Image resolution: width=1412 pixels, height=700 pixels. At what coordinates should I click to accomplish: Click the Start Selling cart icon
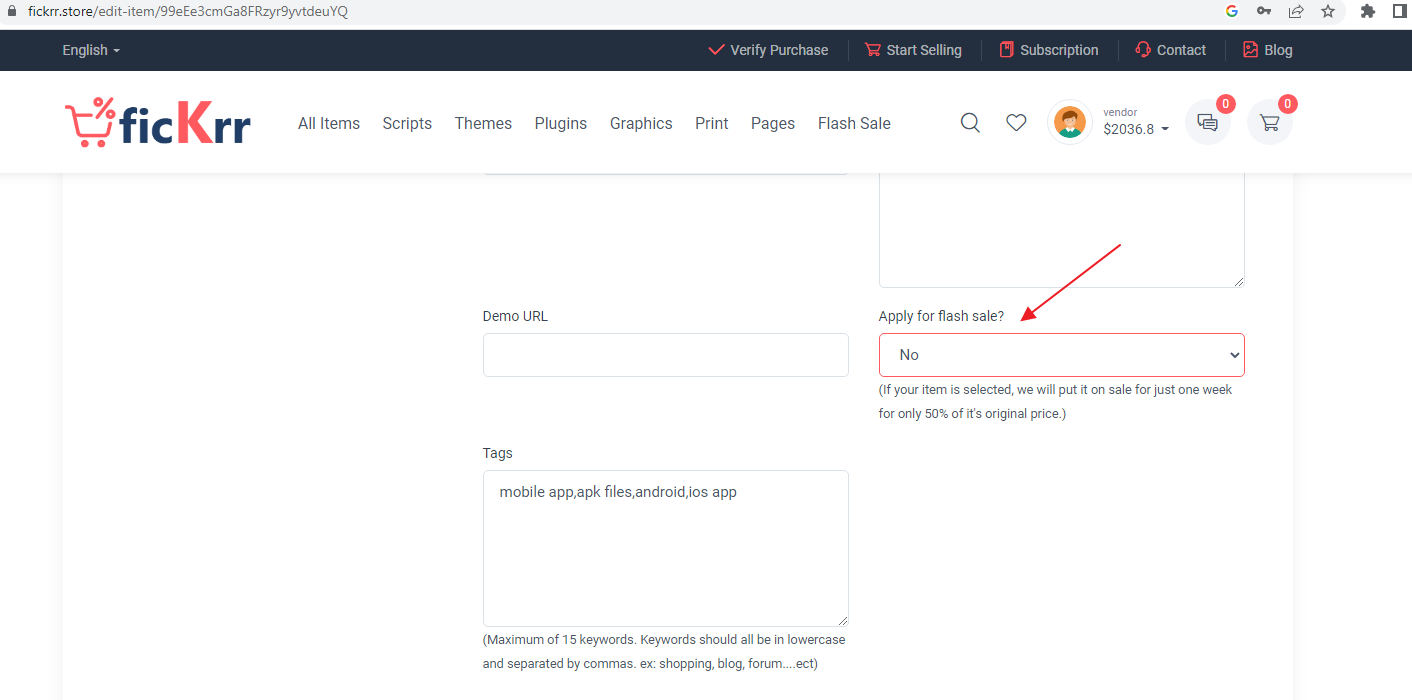(873, 50)
